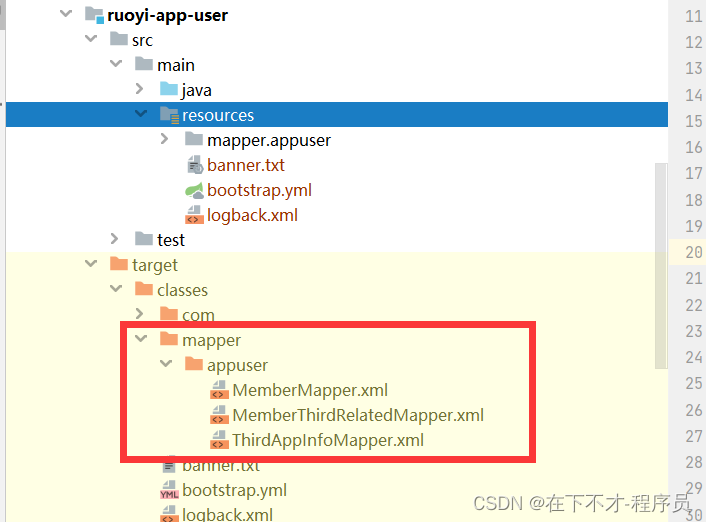This screenshot has height=522, width=706.
Task: Select the test folder label
Action: pyautogui.click(x=171, y=240)
